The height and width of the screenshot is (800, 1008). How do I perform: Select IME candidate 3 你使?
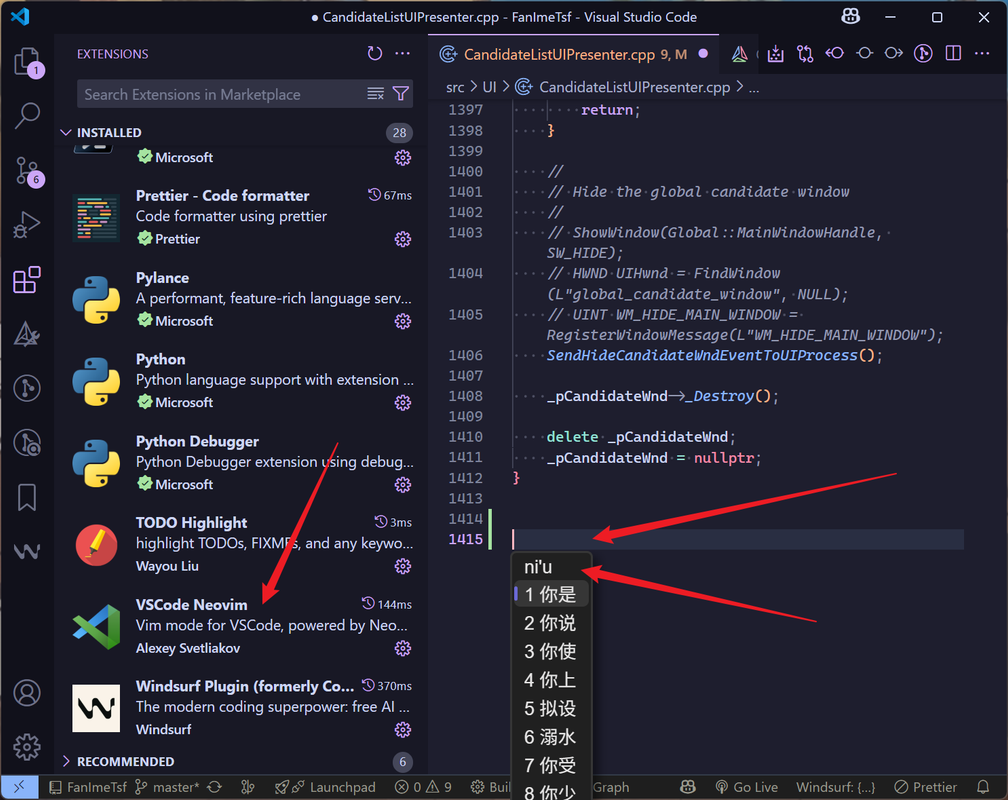(551, 651)
